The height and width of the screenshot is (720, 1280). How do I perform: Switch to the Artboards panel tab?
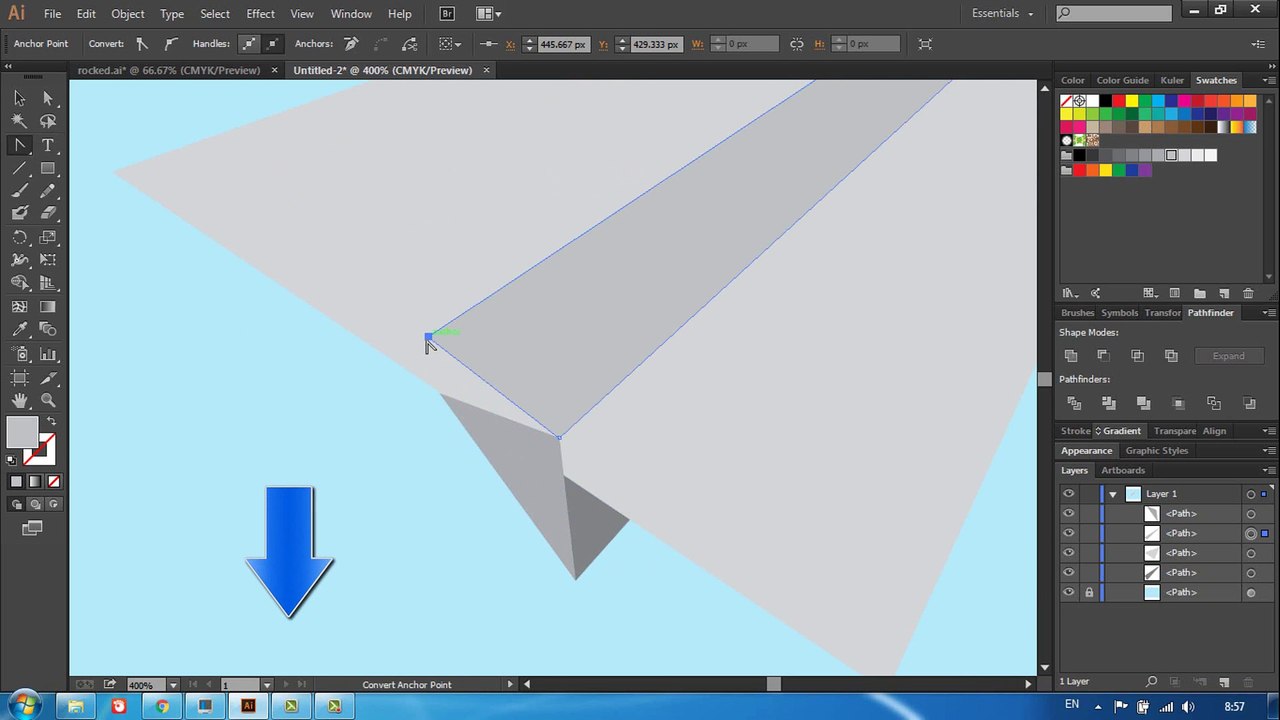point(1123,470)
